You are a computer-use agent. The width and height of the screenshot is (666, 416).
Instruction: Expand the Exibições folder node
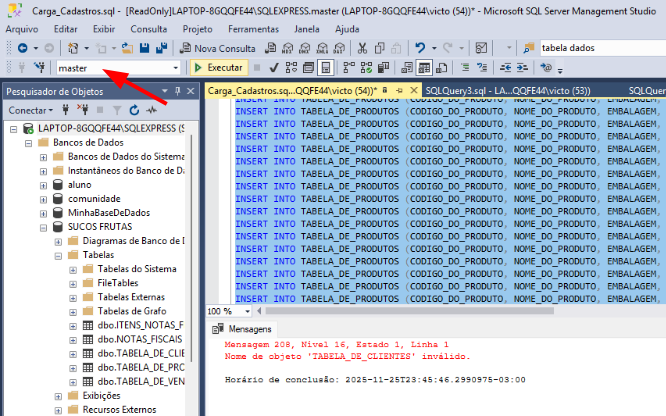point(58,396)
